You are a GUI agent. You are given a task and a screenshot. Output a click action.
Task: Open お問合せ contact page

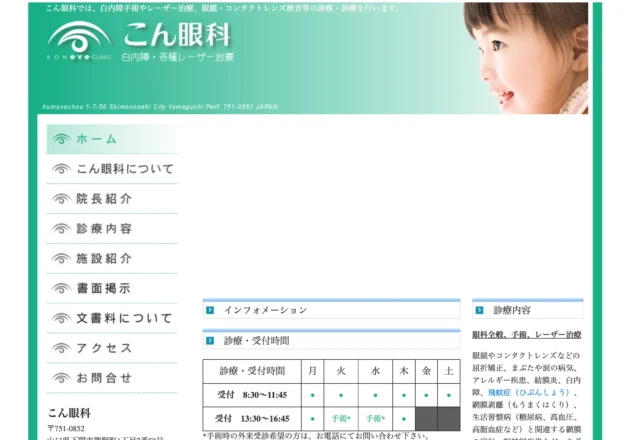[x=112, y=378]
